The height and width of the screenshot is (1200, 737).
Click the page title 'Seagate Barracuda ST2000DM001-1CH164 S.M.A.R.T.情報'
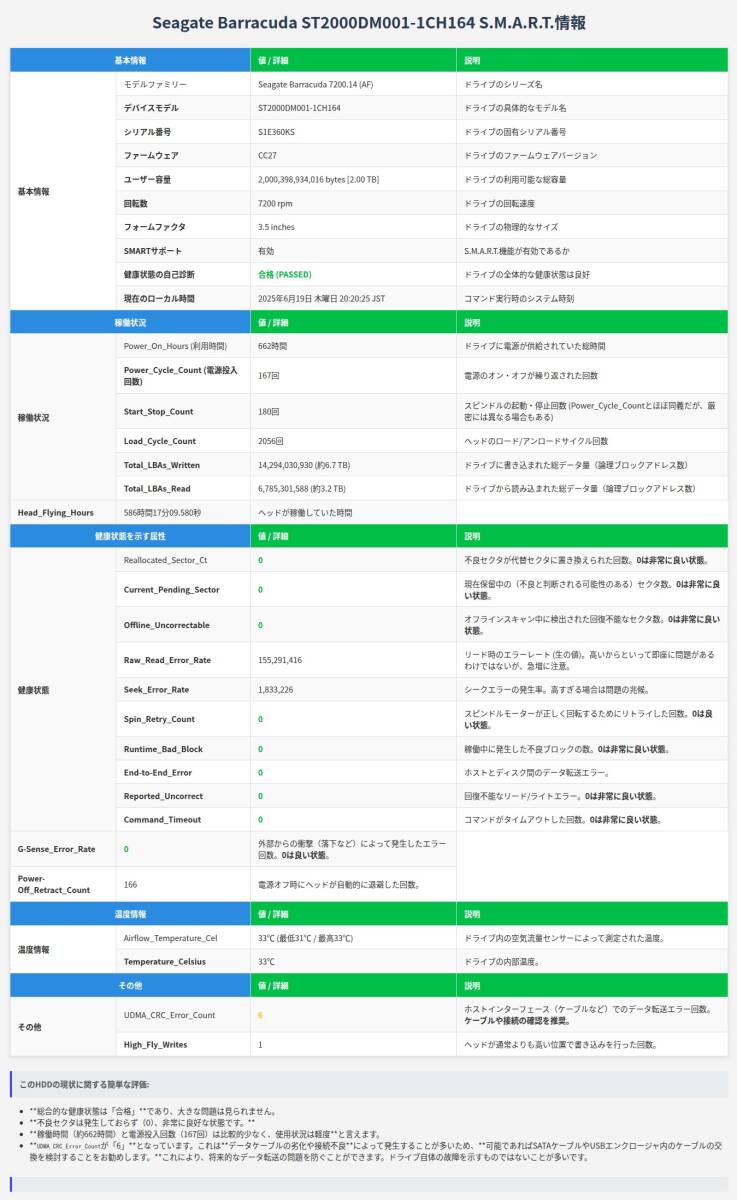pos(368,22)
